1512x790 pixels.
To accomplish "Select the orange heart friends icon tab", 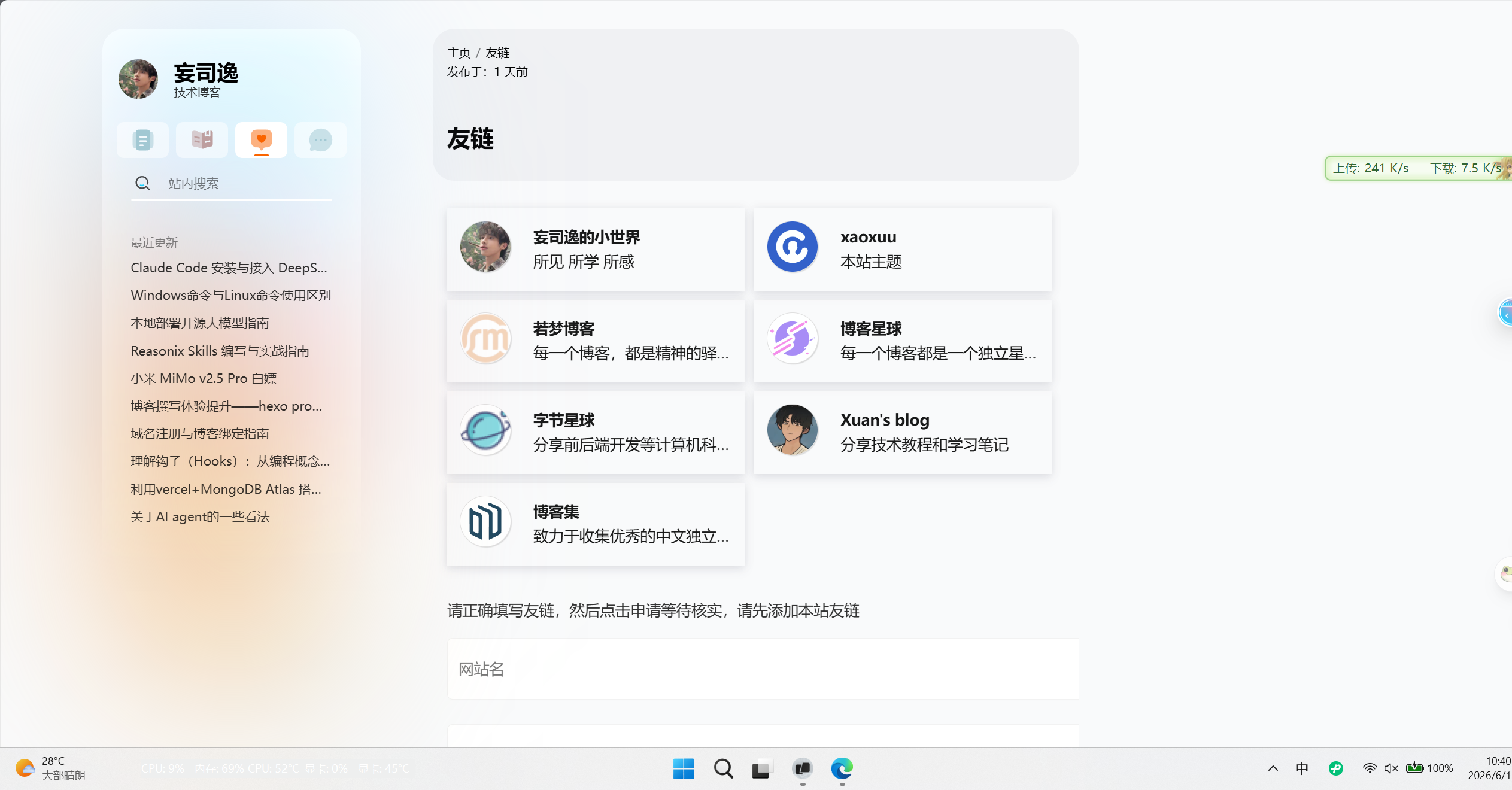I will pos(261,140).
